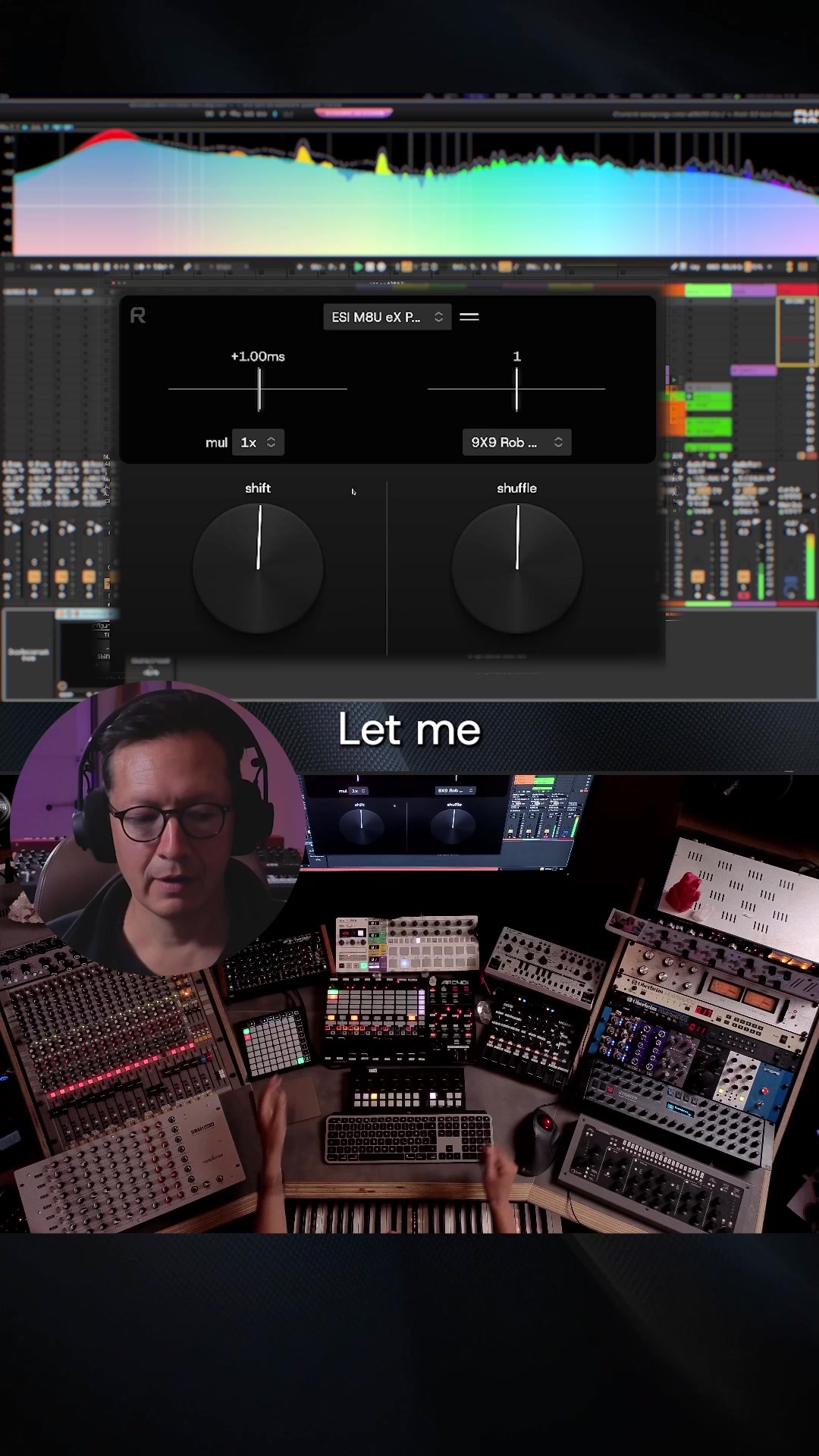Open the 9X9 Rob groove preset dropdown
The image size is (819, 1456).
(516, 442)
